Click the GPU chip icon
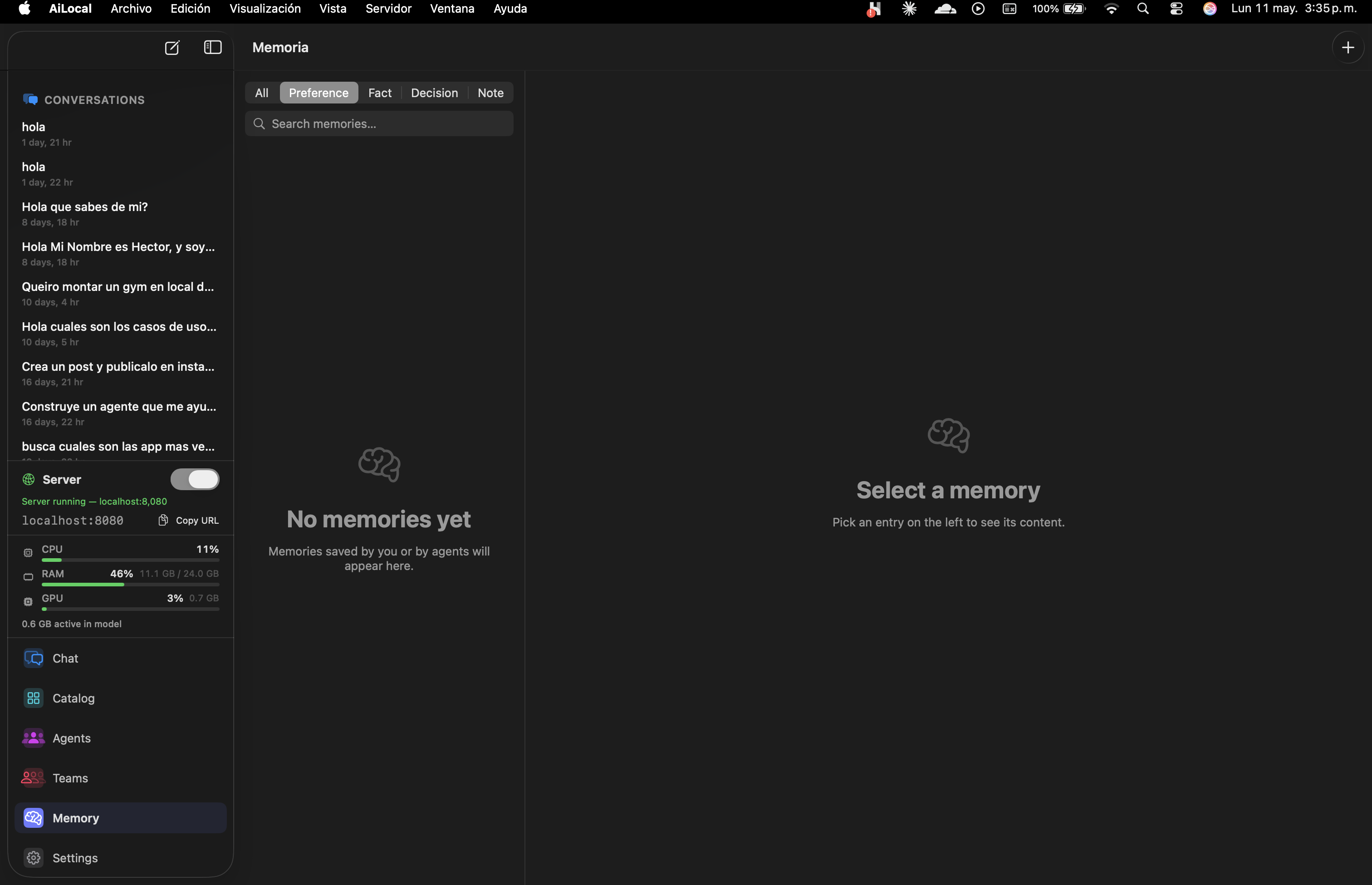 pyautogui.click(x=28, y=601)
